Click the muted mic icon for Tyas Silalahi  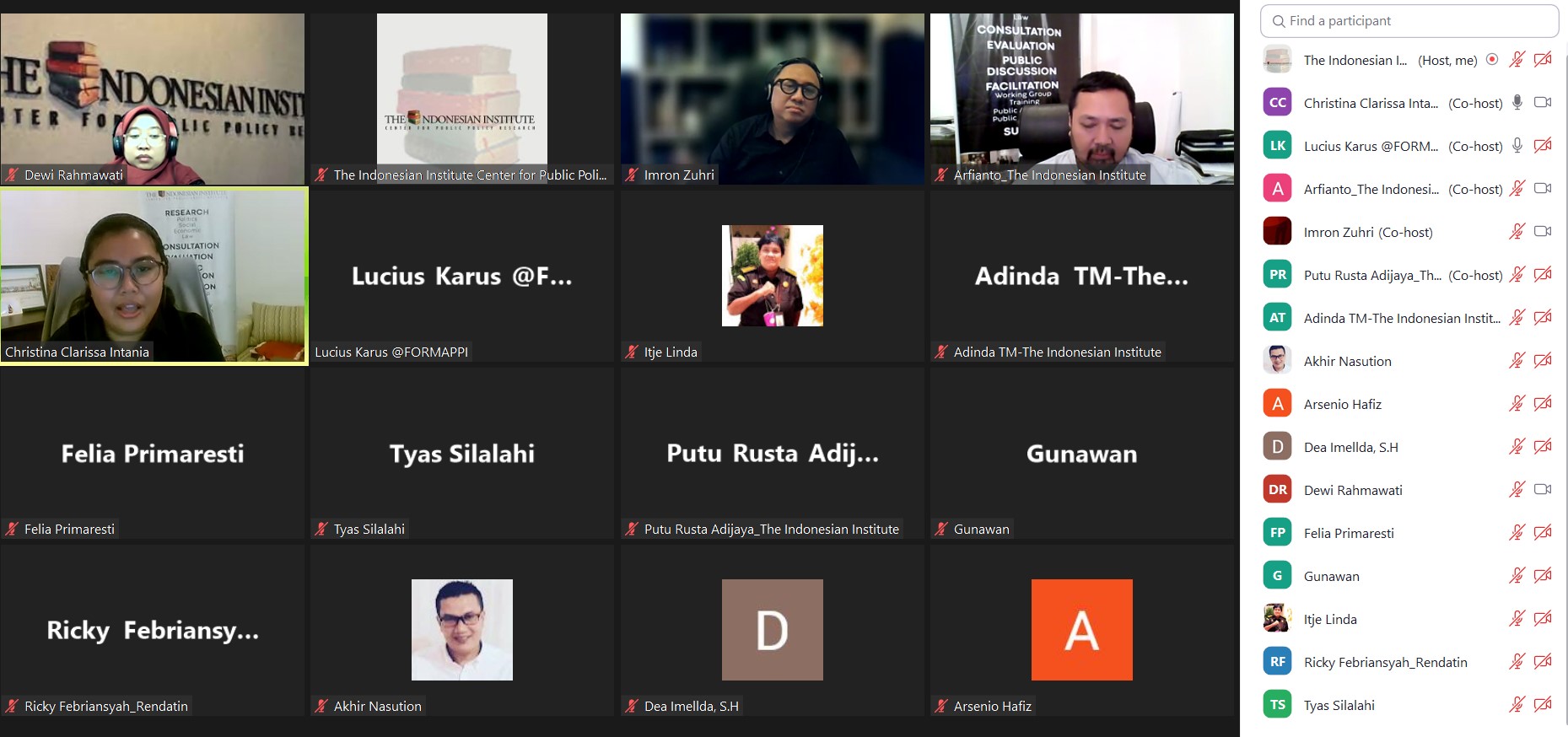[1517, 705]
